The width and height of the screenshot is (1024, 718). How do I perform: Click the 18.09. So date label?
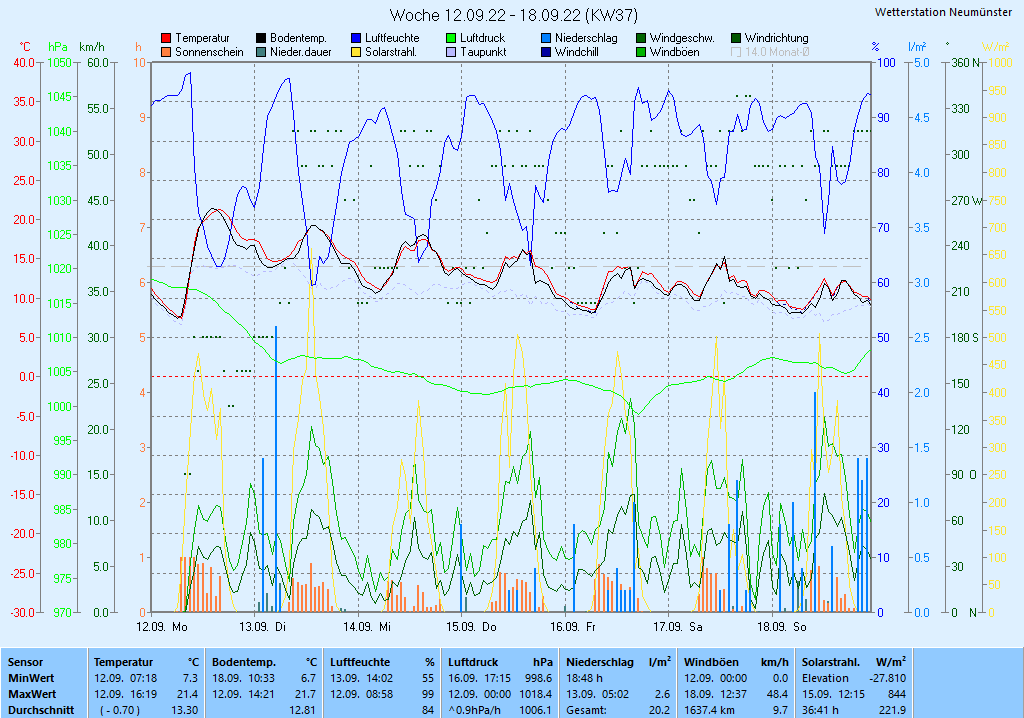point(782,627)
